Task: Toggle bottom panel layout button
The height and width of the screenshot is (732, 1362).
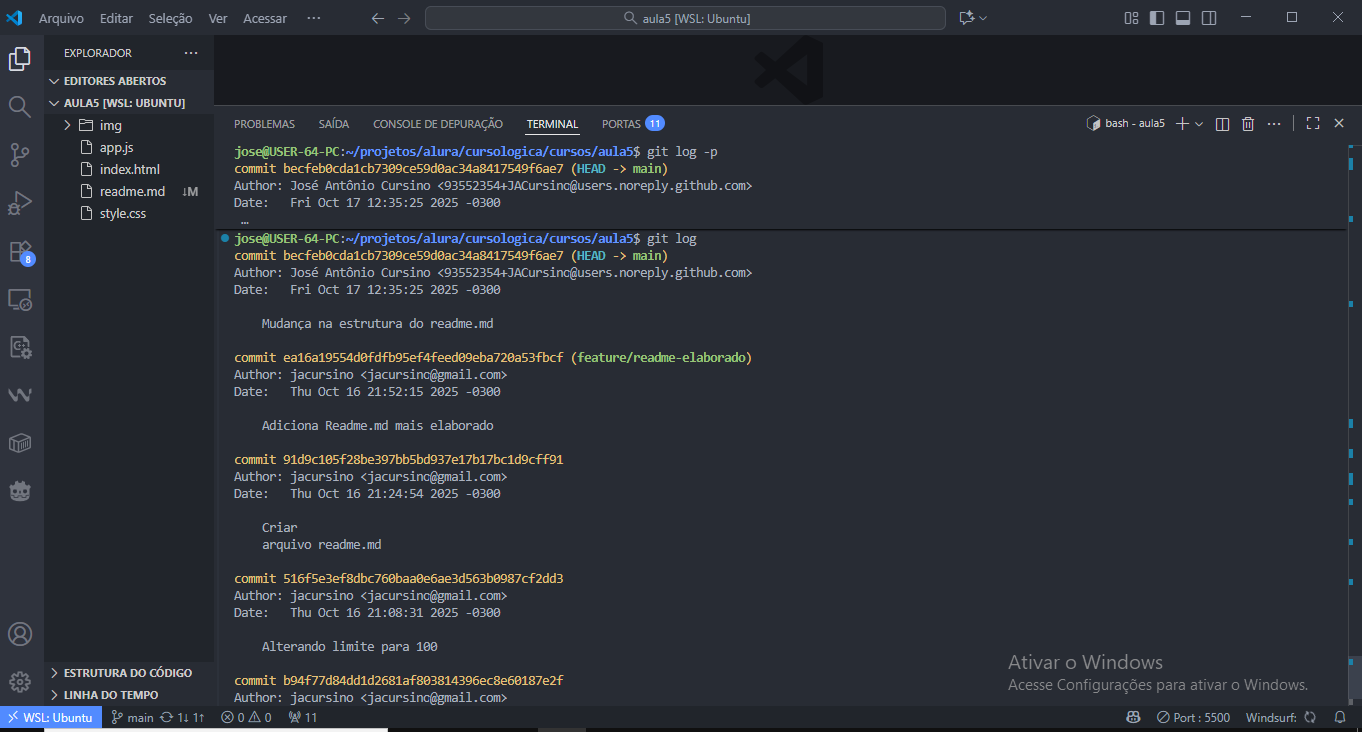Action: [1183, 18]
